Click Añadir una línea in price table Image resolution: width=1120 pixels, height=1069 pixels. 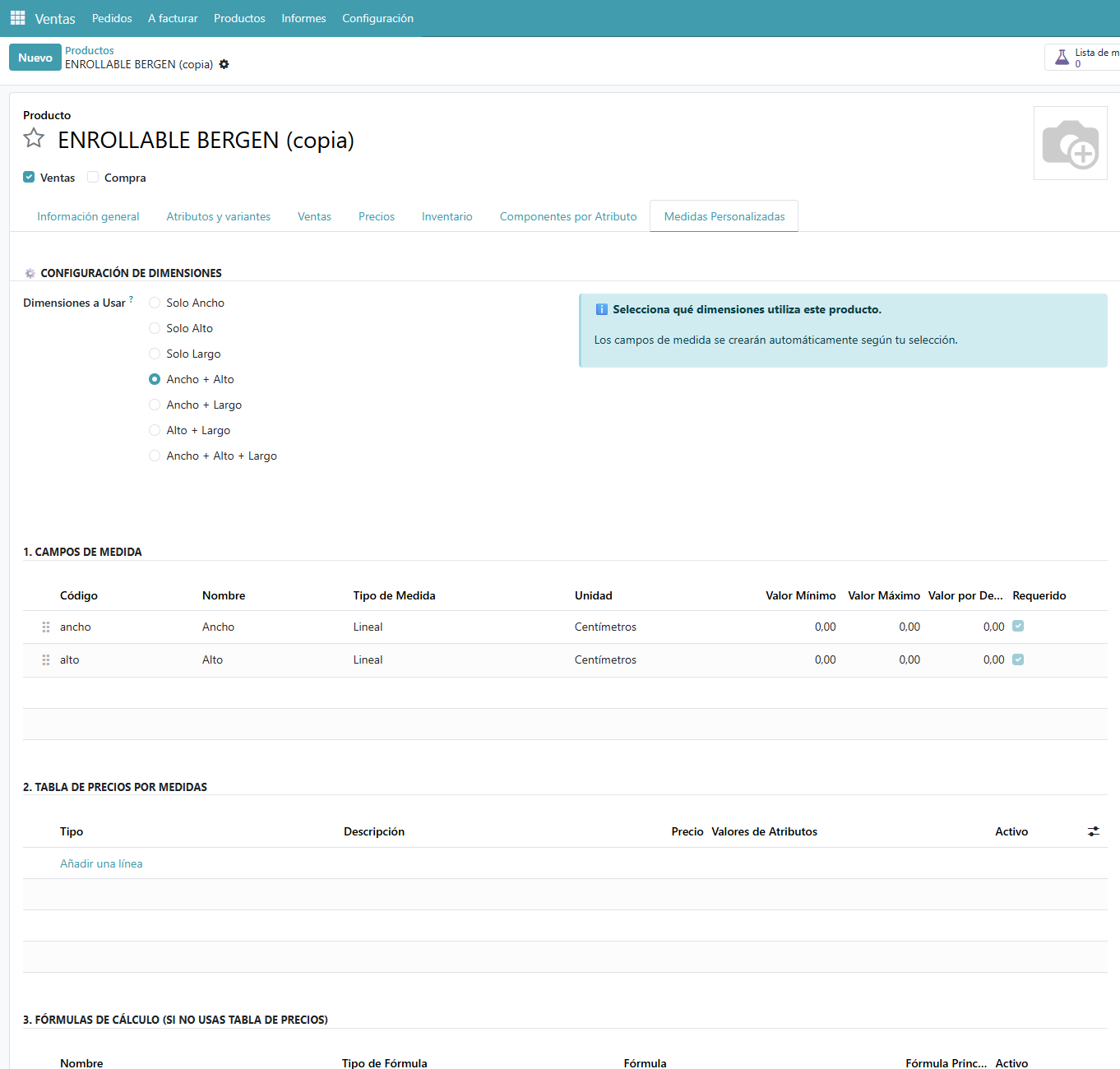tap(101, 863)
